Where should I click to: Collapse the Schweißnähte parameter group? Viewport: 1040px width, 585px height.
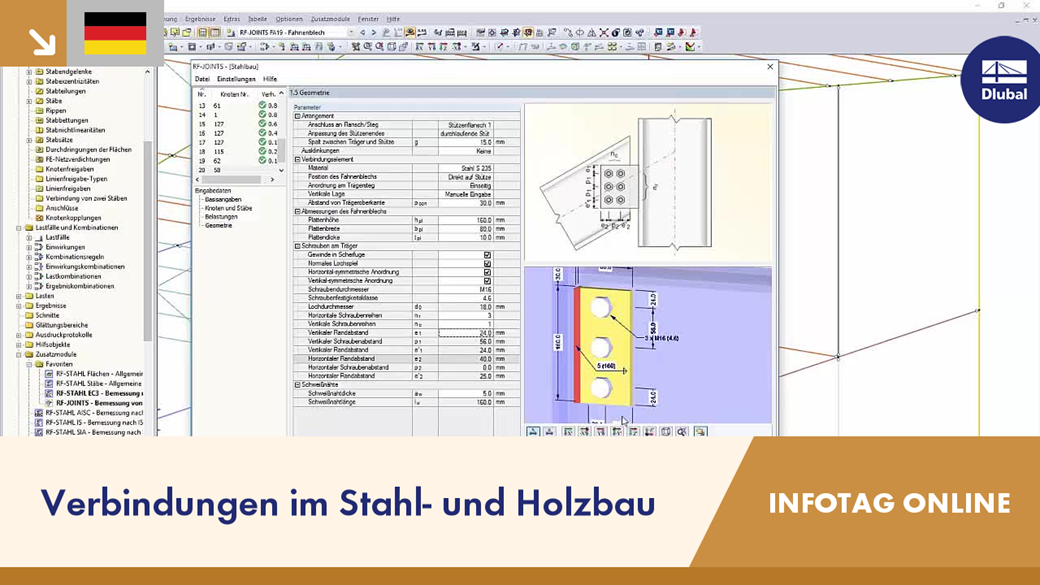pos(298,385)
